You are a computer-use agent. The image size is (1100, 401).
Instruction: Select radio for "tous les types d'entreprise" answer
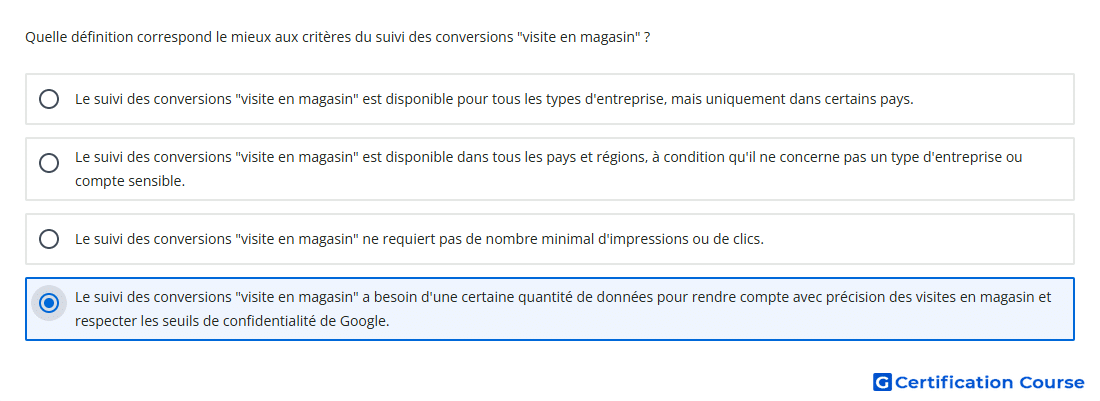49,99
